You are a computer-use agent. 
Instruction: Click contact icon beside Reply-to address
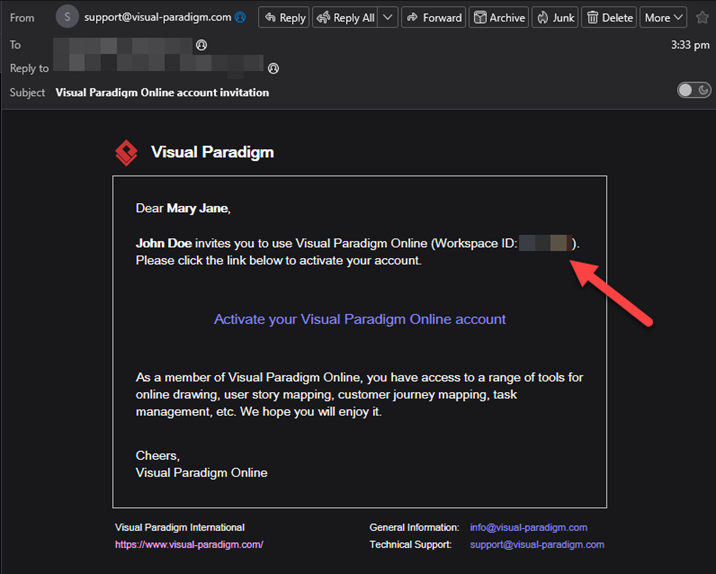273,68
